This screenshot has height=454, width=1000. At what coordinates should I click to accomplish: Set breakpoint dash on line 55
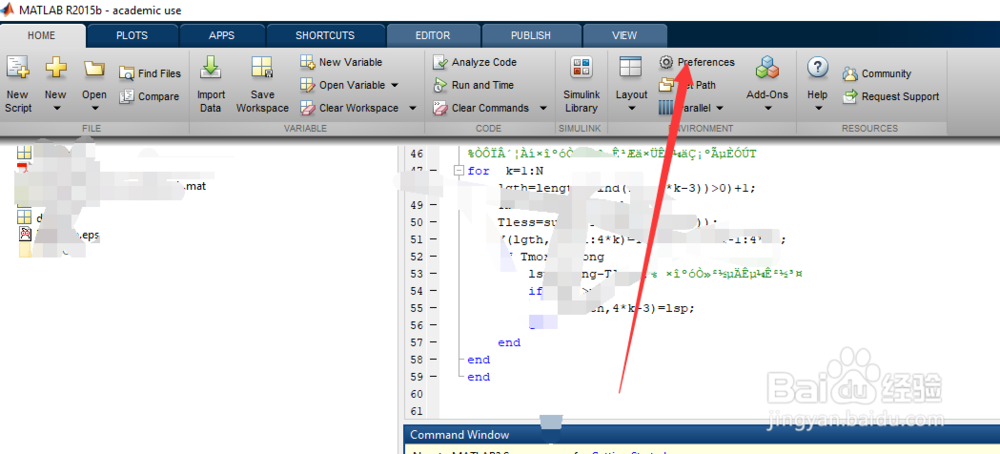click(x=434, y=308)
